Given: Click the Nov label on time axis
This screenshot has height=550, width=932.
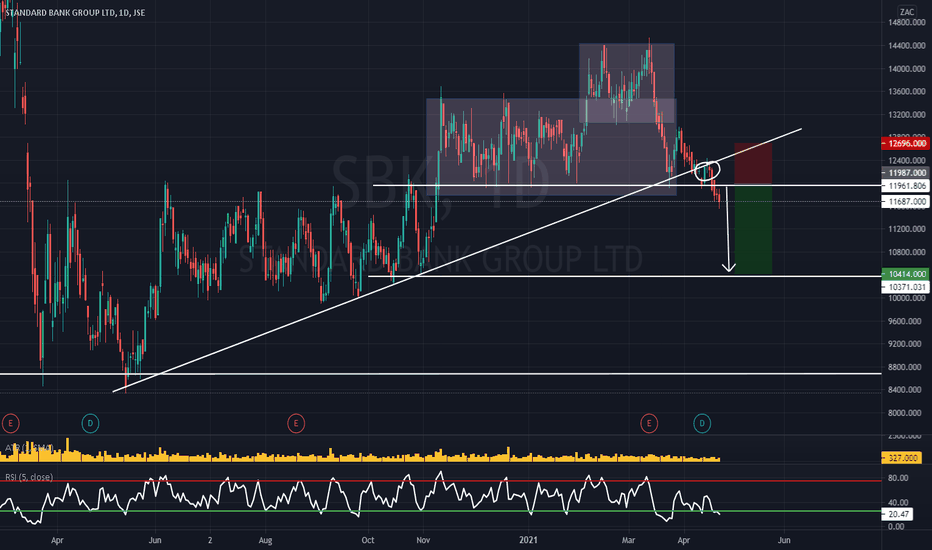Looking at the screenshot, I should click(423, 540).
